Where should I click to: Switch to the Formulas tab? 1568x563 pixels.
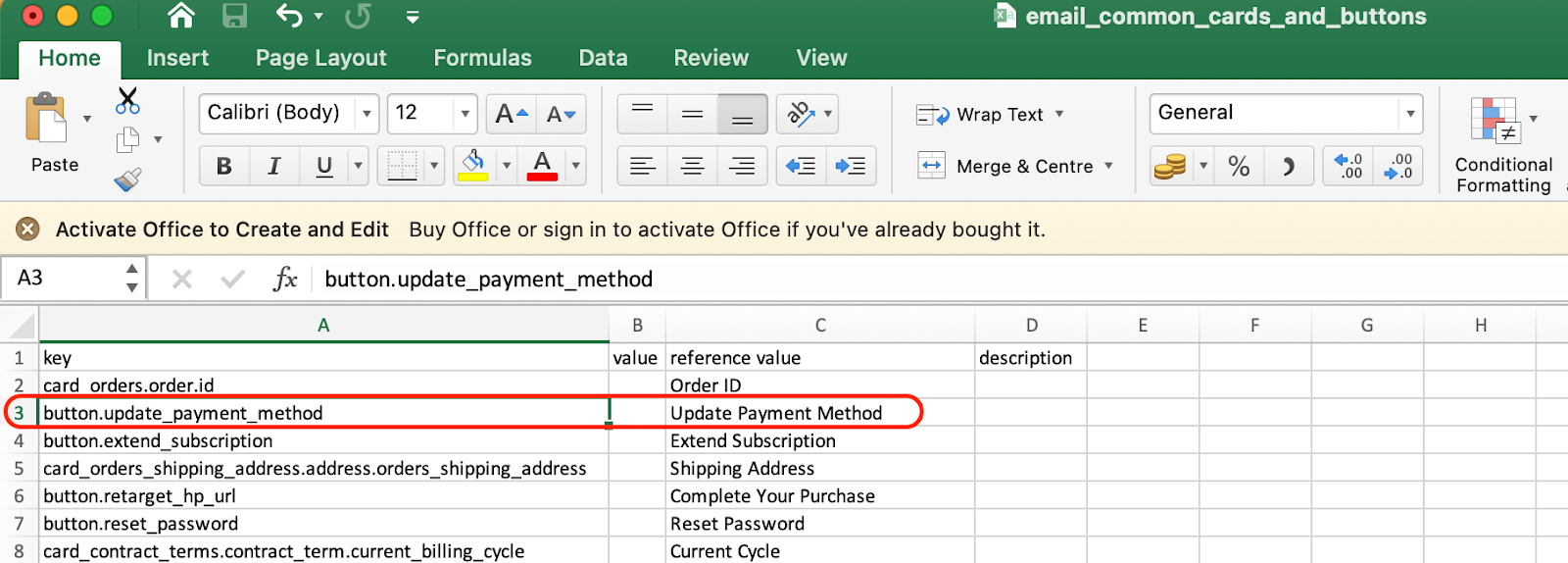coord(482,58)
